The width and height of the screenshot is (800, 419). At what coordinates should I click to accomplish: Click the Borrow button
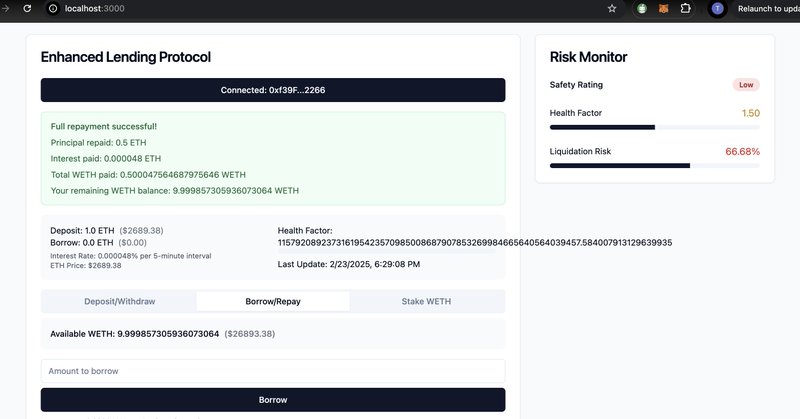coord(273,400)
